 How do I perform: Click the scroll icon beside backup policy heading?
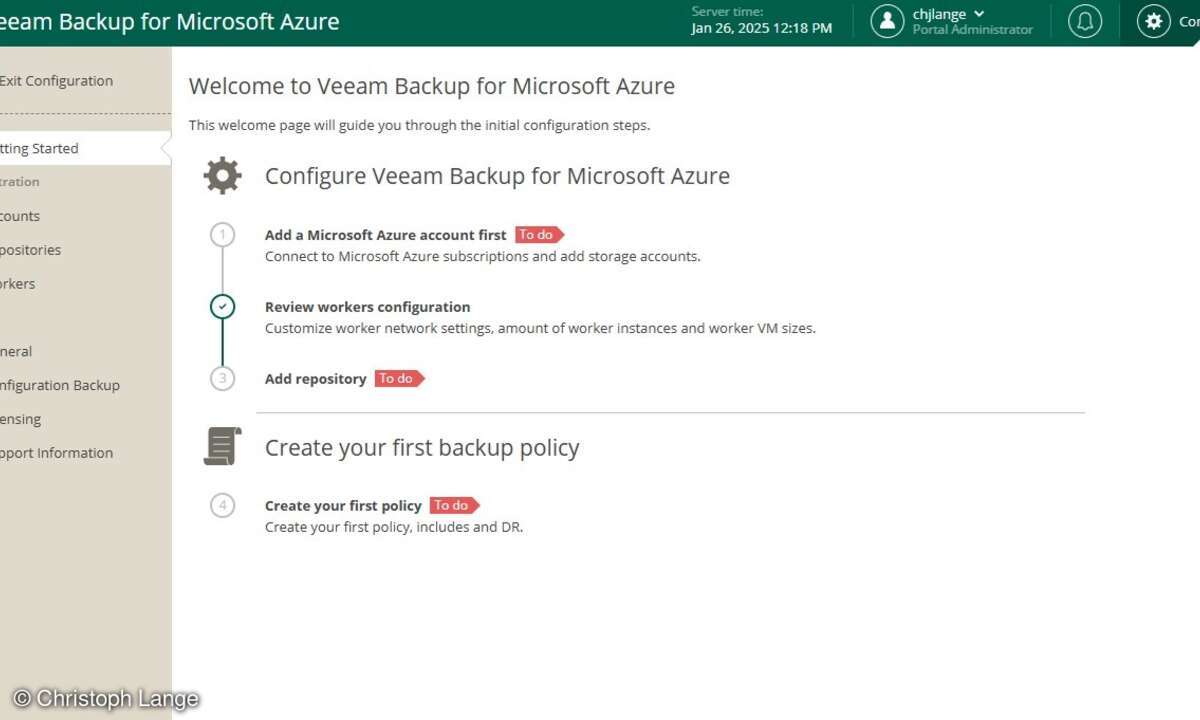coord(222,446)
